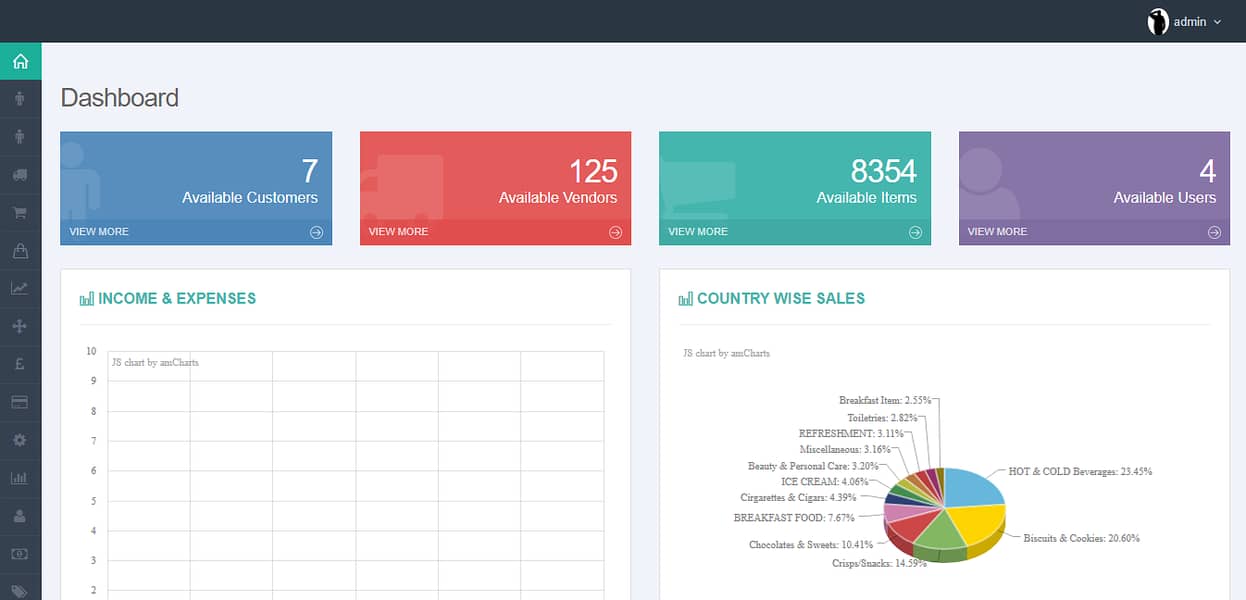Open the pound currency sidebar icon
Screen dimensions: 1246x600
(20, 364)
